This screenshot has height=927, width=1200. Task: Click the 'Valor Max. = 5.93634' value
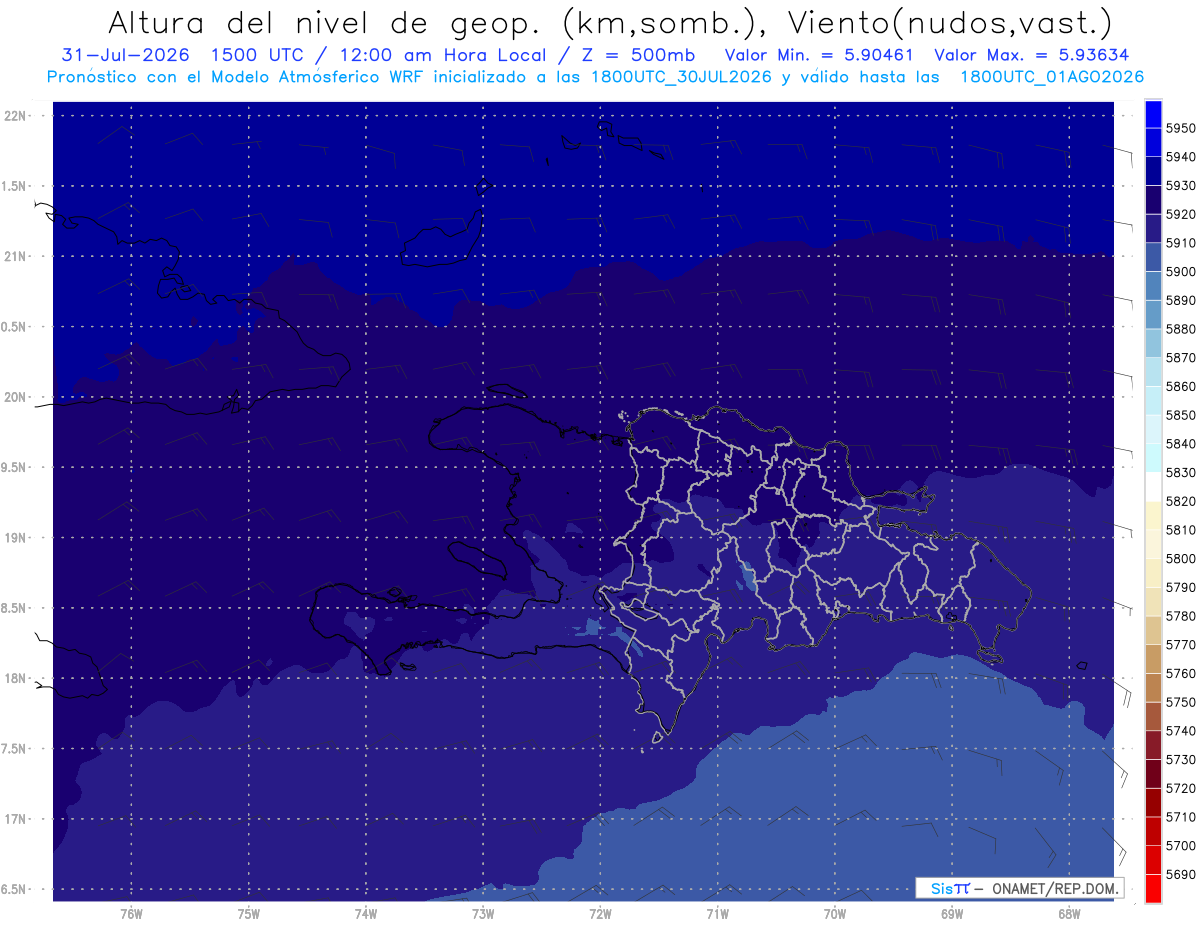click(1033, 55)
